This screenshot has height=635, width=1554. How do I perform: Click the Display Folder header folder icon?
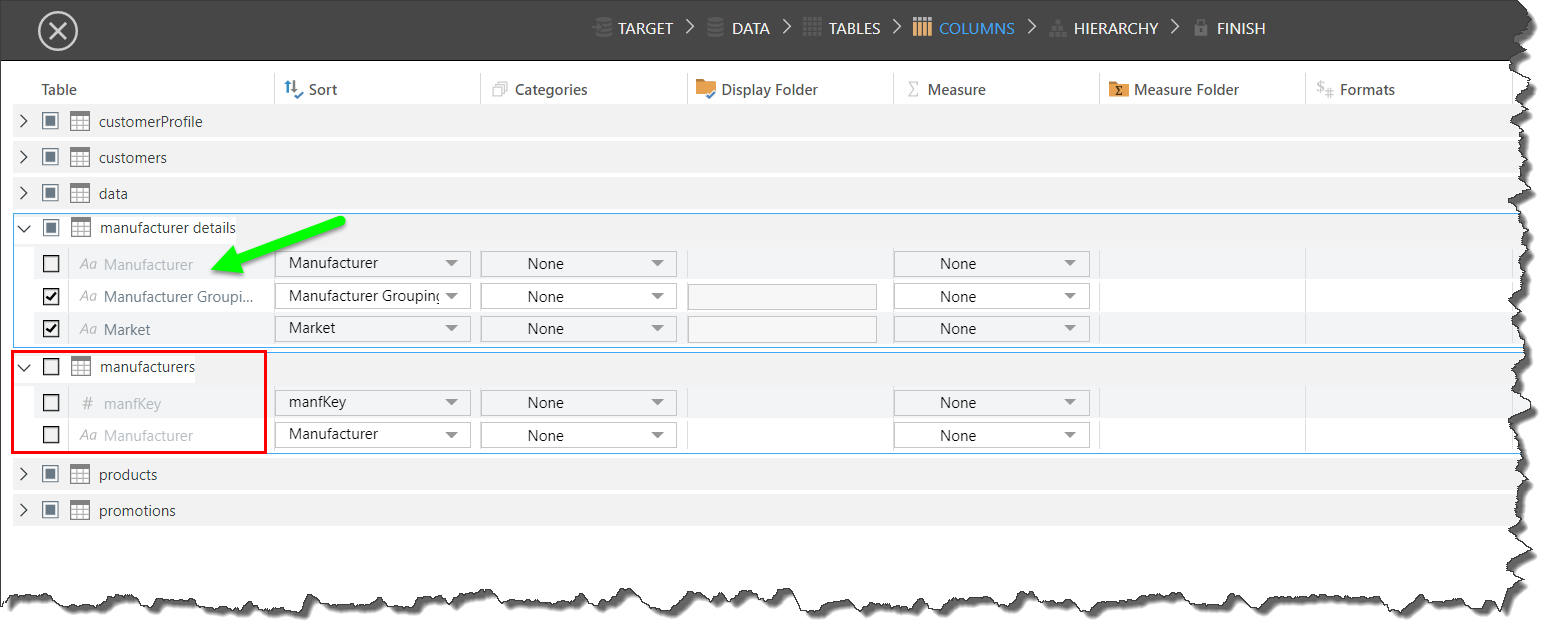pos(706,89)
